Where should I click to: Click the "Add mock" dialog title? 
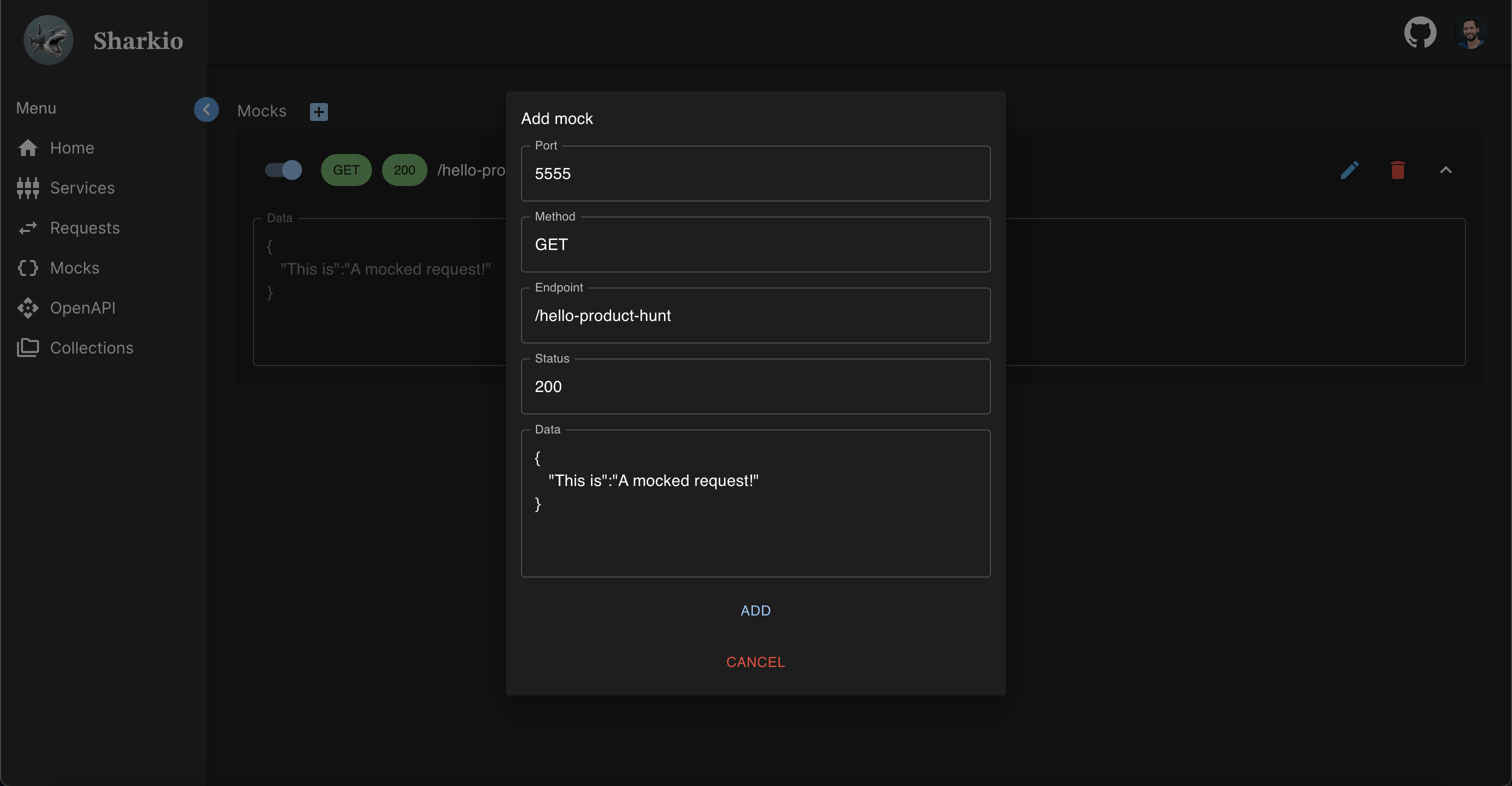click(557, 118)
